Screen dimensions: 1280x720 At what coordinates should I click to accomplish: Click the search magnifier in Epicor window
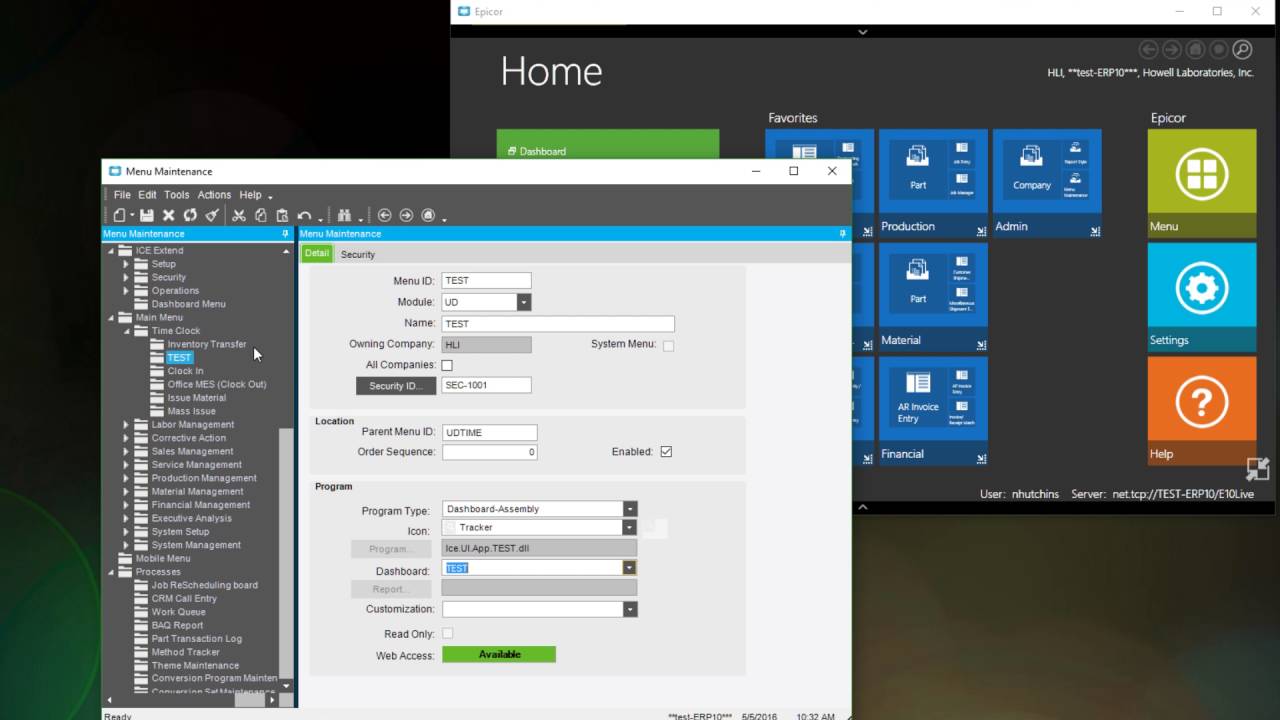tap(1241, 49)
